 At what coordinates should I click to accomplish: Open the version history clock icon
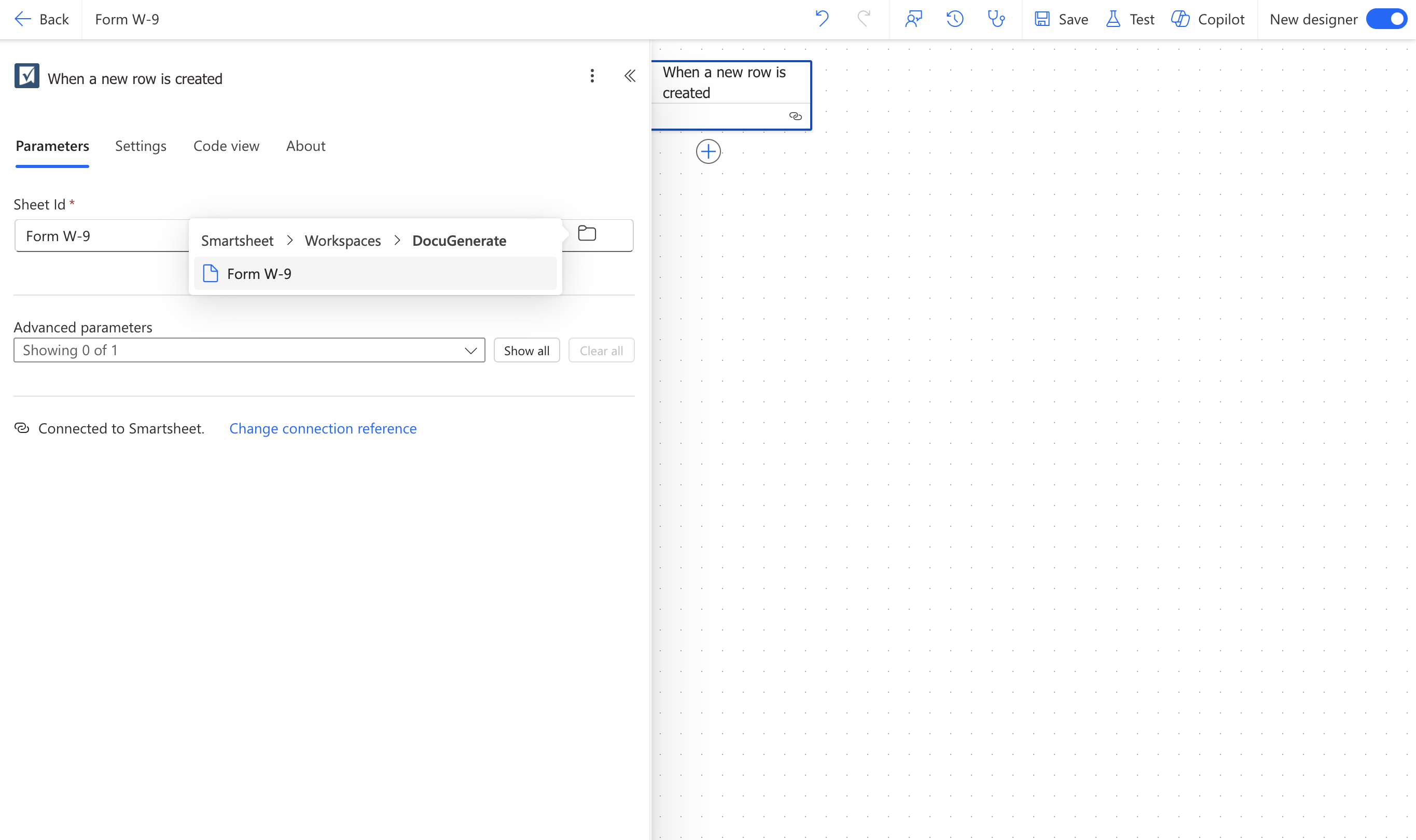pyautogui.click(x=954, y=19)
